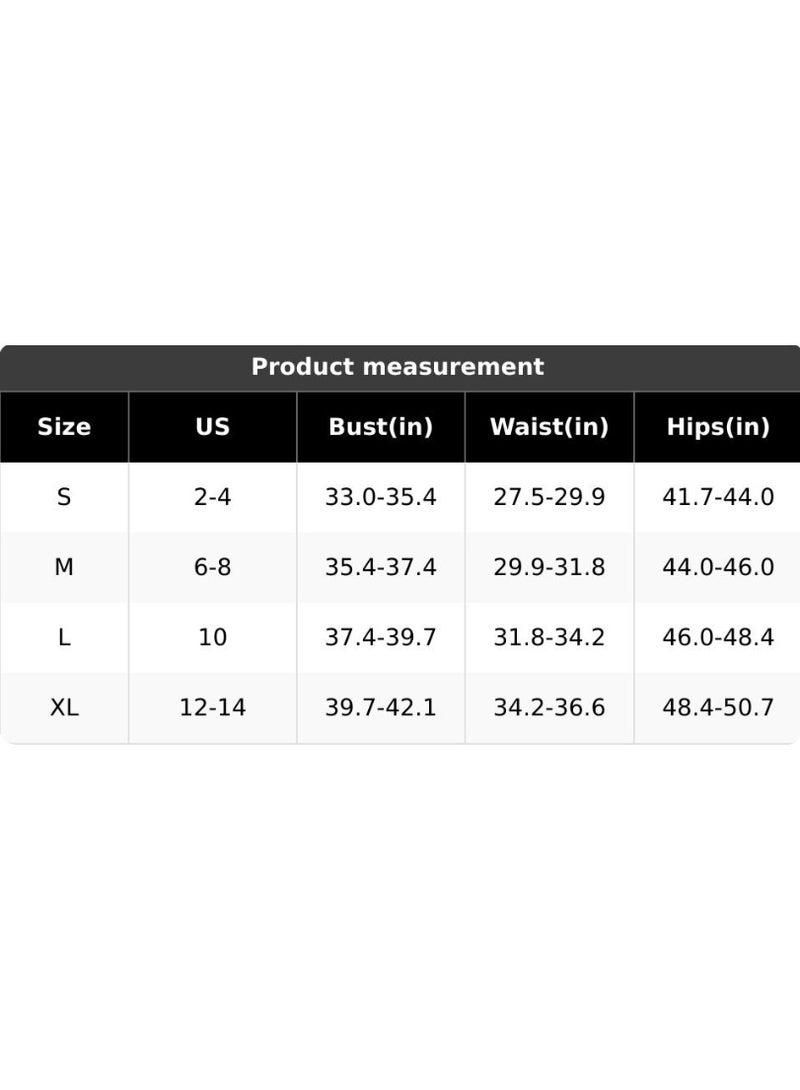Viewport: 800px width, 1090px height.
Task: Select size L row label
Action: (64, 637)
